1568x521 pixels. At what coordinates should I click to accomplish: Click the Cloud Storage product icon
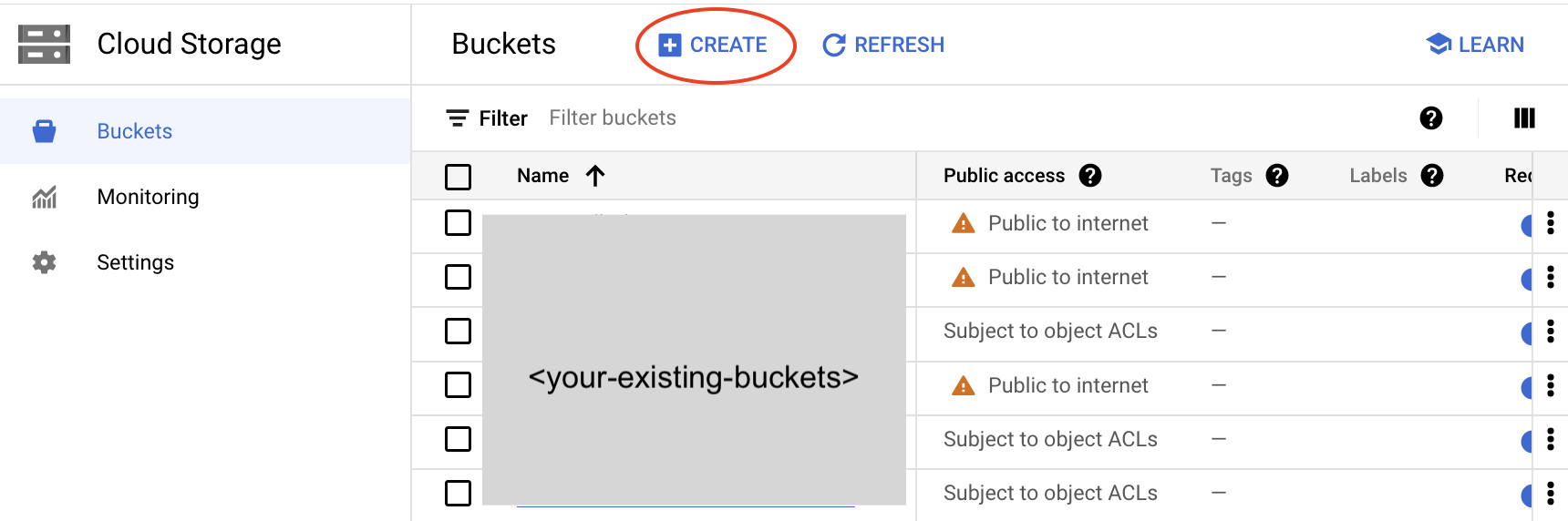pyautogui.click(x=44, y=44)
